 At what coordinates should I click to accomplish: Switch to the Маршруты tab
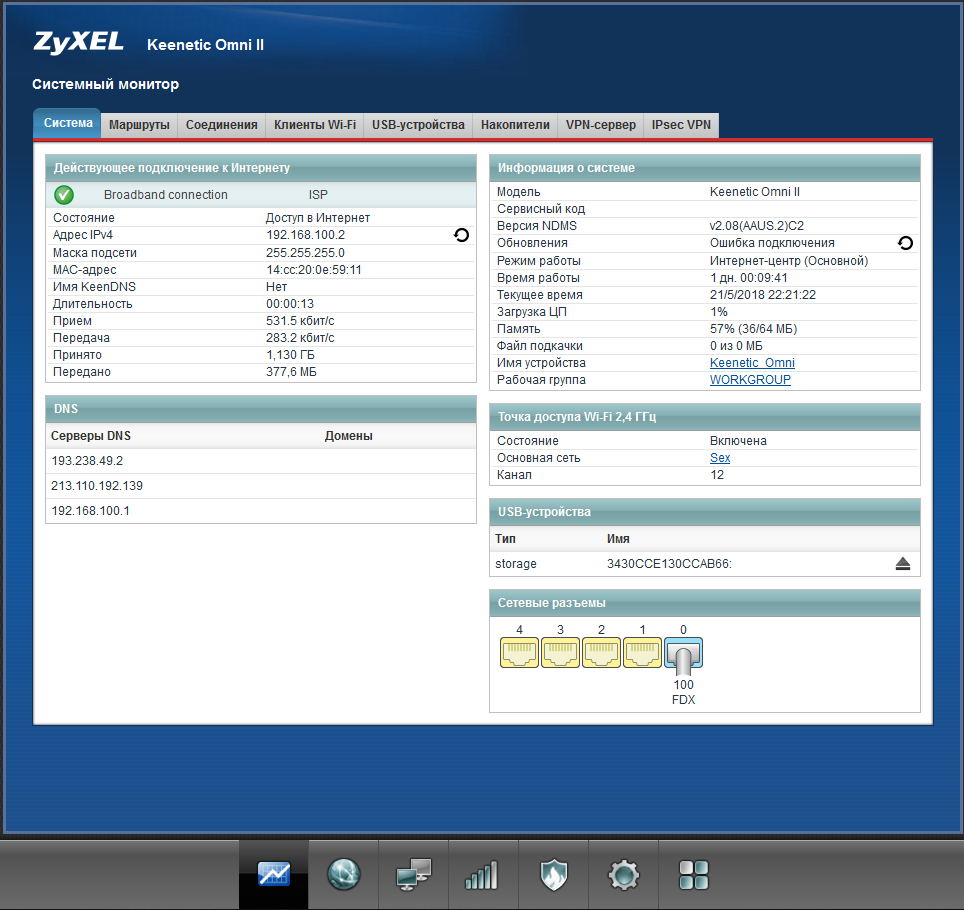139,125
